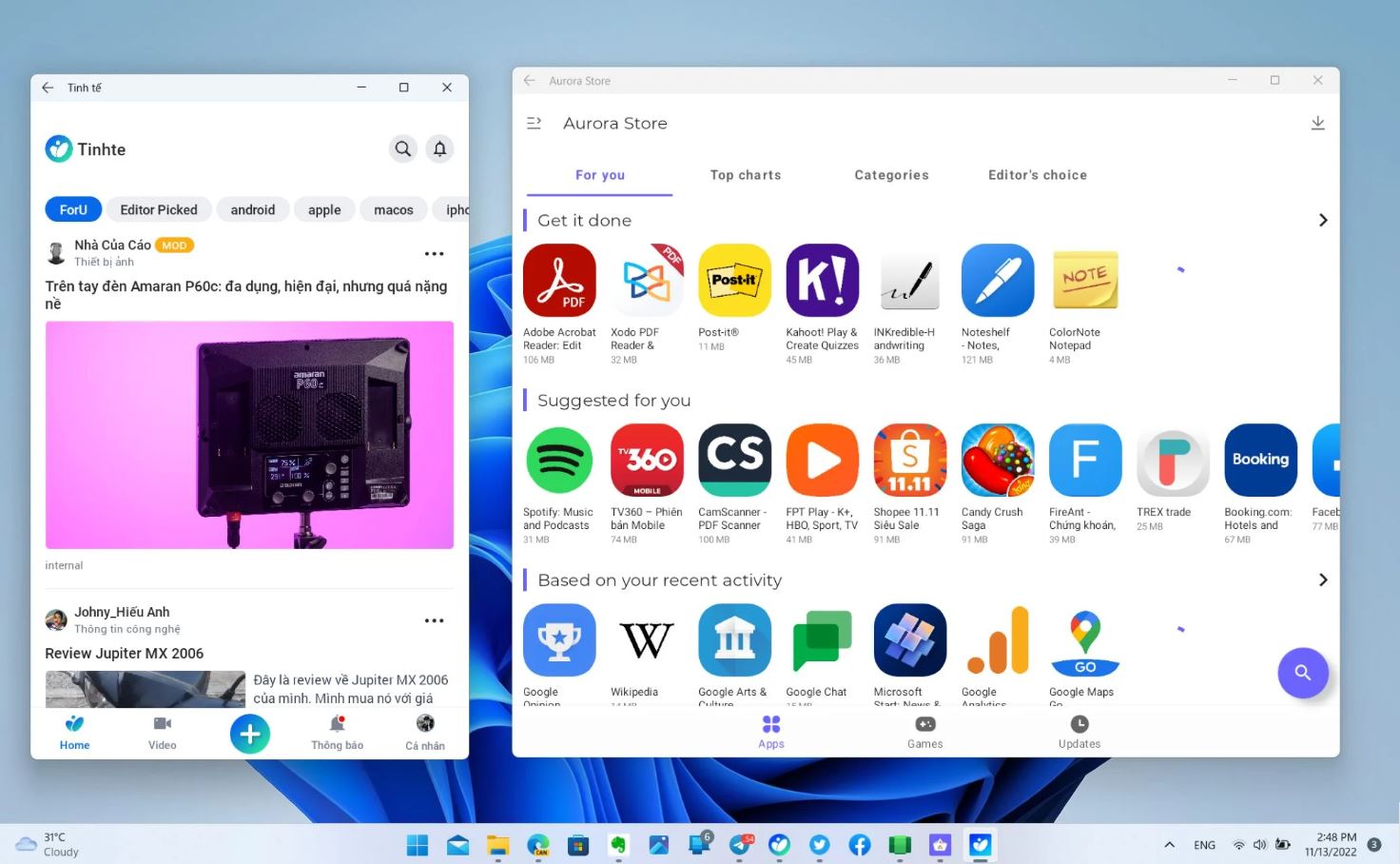Open Booking.com Hotels app icon

coord(1260,460)
